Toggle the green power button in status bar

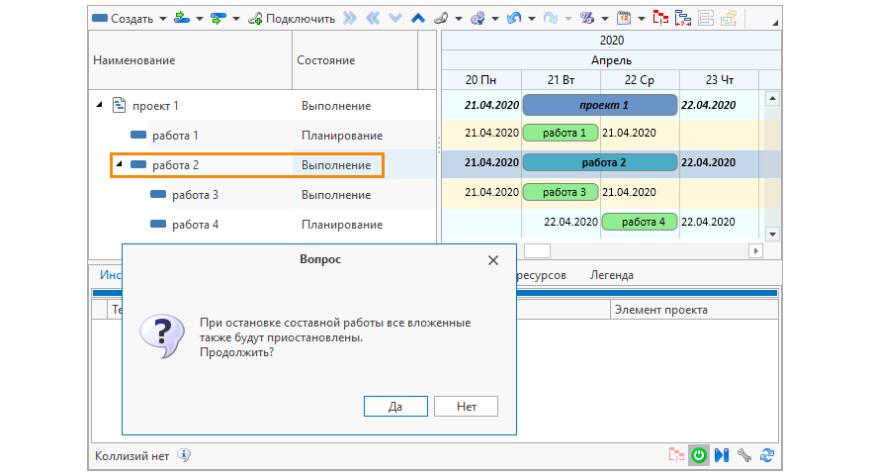pyautogui.click(x=699, y=456)
